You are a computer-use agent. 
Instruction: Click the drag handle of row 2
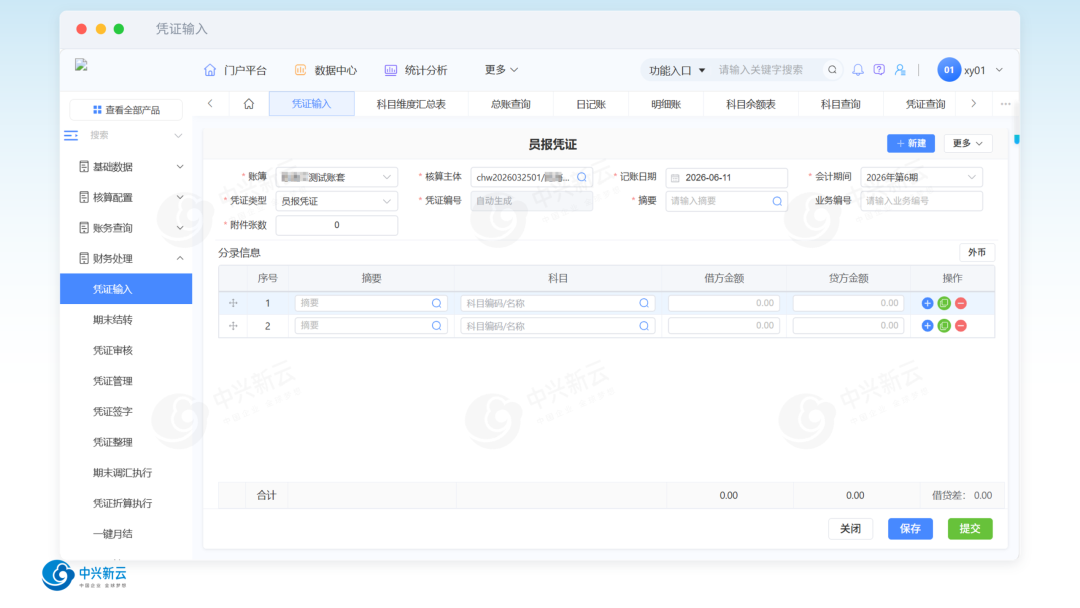click(233, 326)
